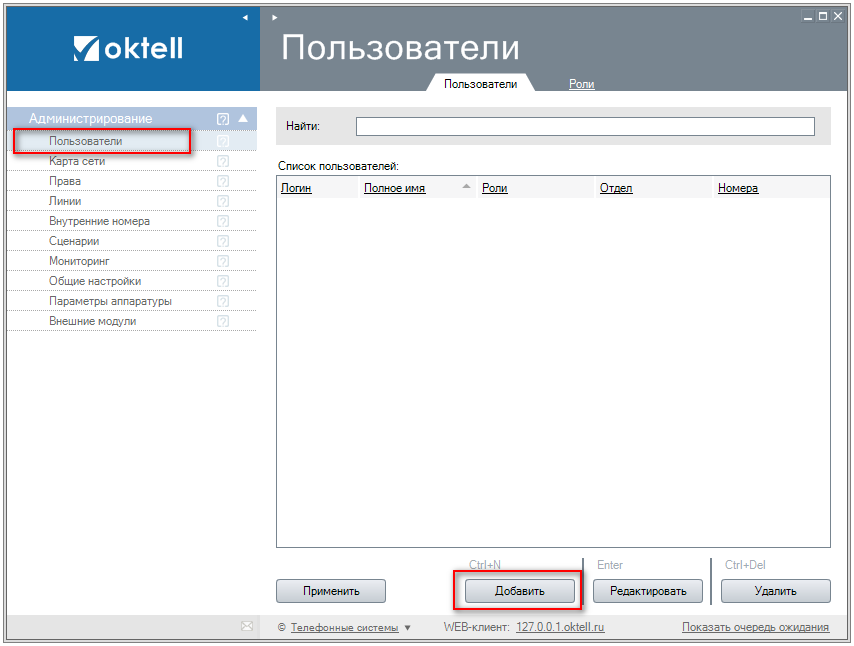
Task: Click the Показать очередь ожидания link
Action: click(755, 627)
